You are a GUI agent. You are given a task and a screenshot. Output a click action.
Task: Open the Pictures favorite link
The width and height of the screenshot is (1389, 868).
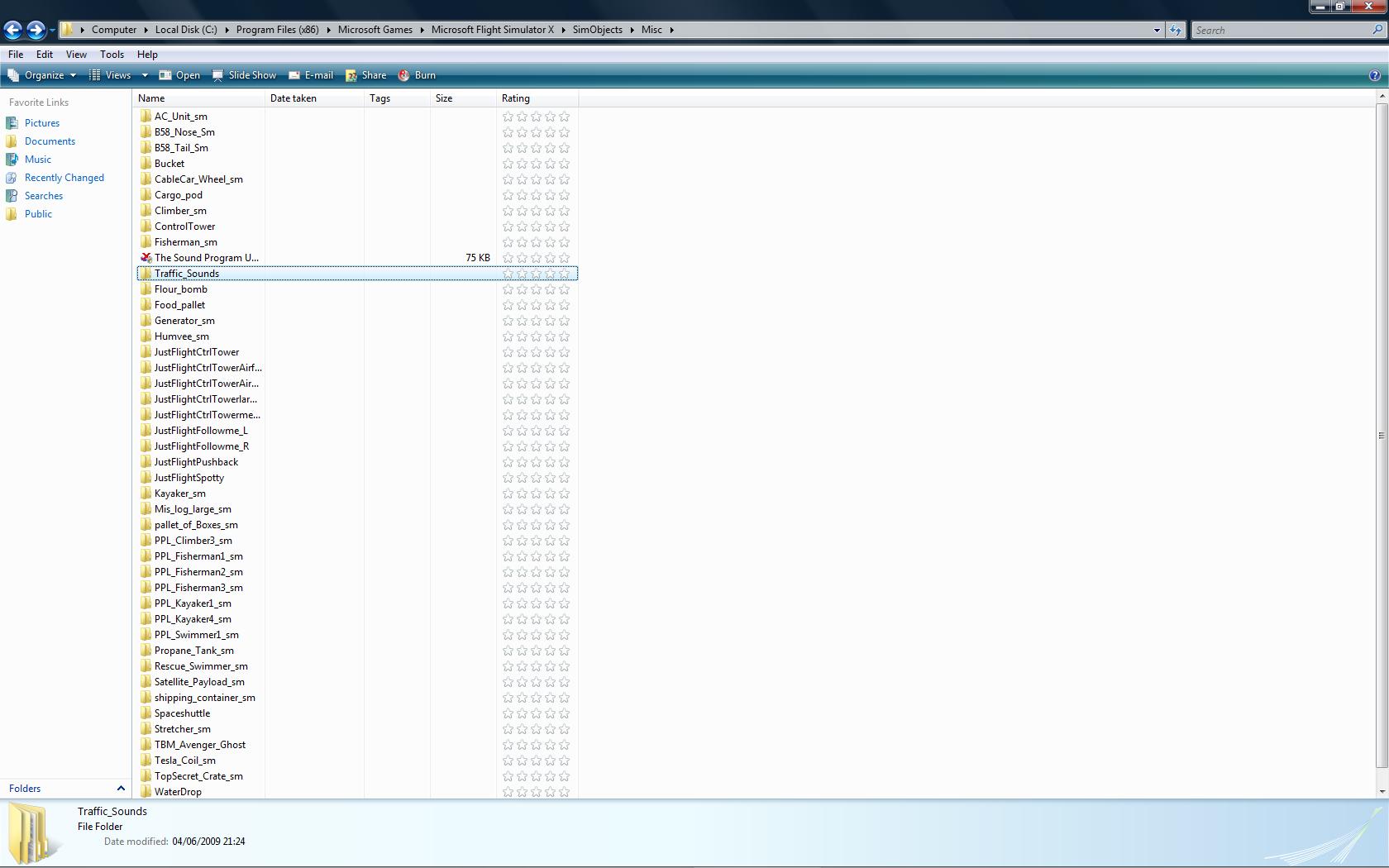click(x=42, y=123)
